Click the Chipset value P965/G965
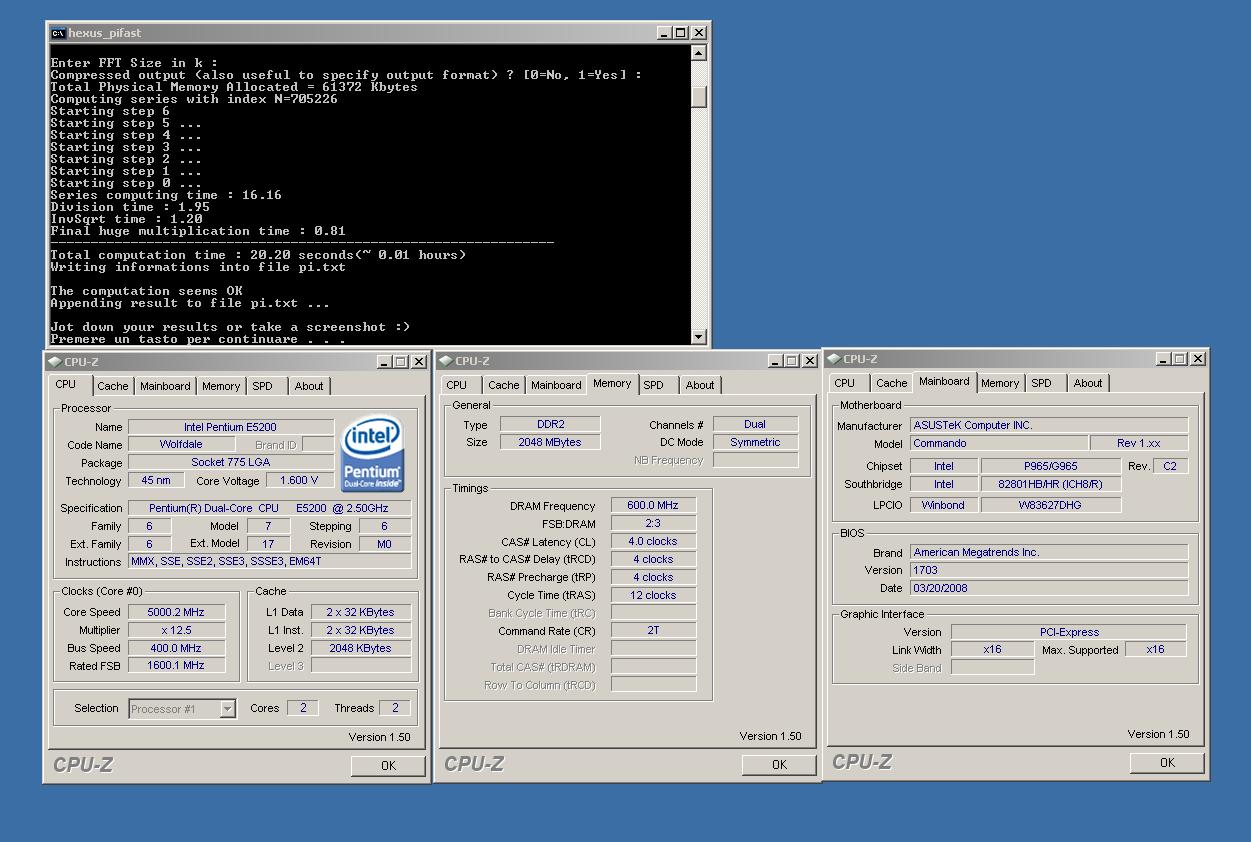Screen dimensions: 1251x842 tap(1051, 466)
